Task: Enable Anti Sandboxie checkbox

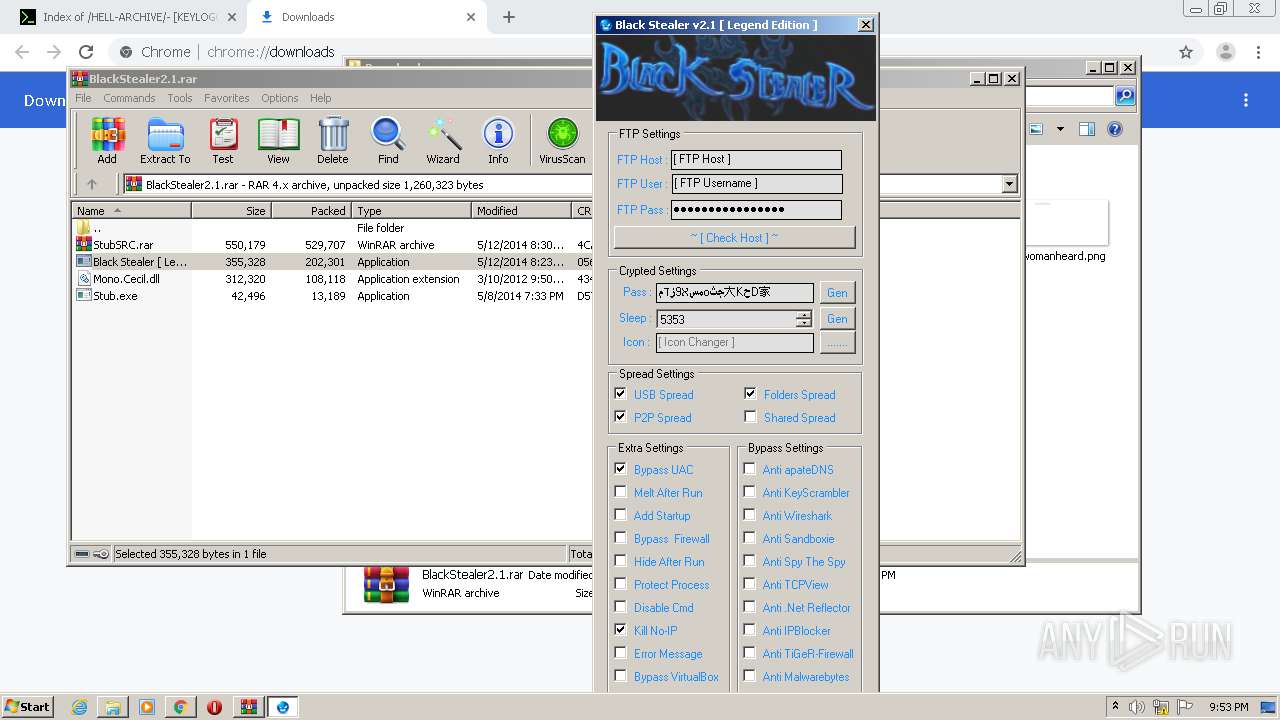Action: (749, 538)
